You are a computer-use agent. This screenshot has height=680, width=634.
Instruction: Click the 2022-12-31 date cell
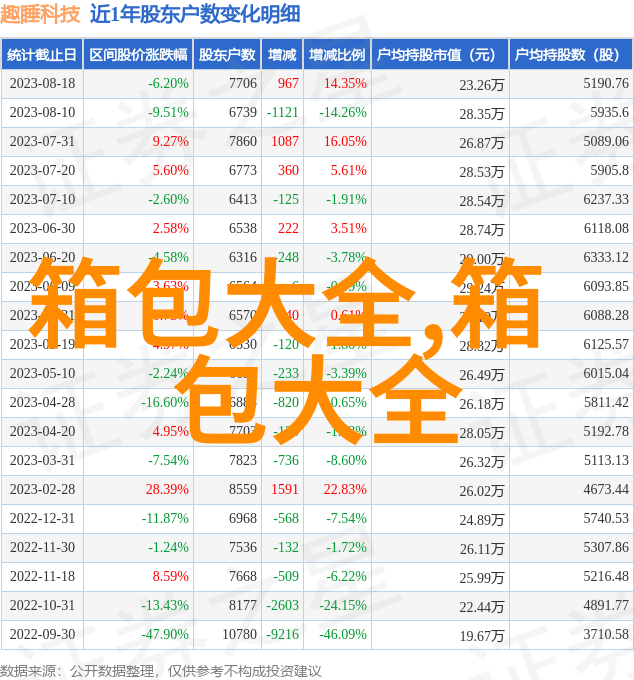pos(42,519)
